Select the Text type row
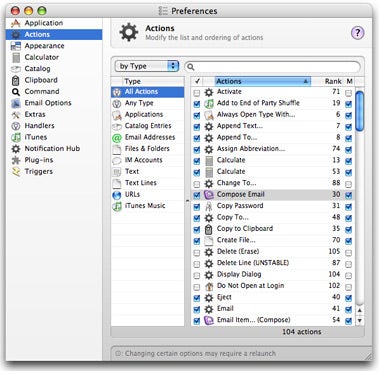The width and height of the screenshot is (379, 371). point(148,172)
